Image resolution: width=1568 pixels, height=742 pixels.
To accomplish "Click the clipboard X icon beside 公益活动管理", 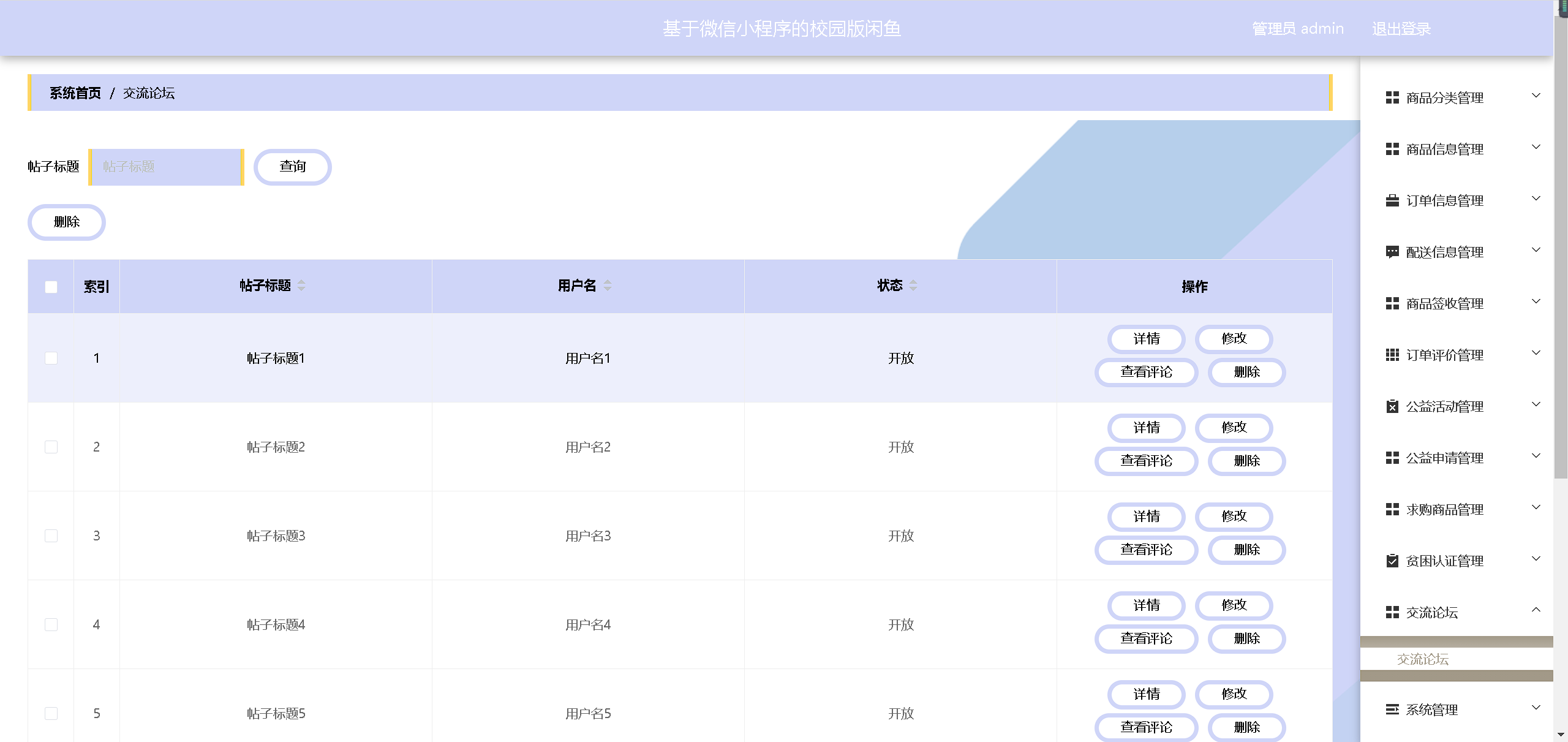I will coord(1392,406).
